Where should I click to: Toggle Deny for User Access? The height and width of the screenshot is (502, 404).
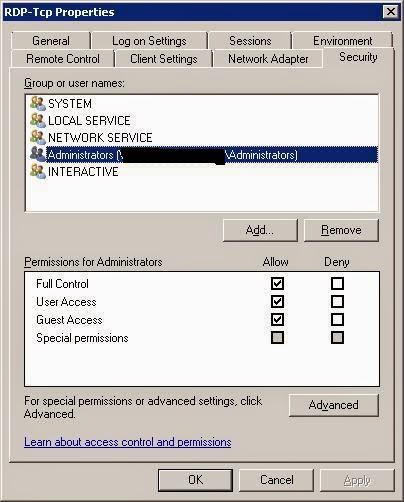[x=337, y=301]
